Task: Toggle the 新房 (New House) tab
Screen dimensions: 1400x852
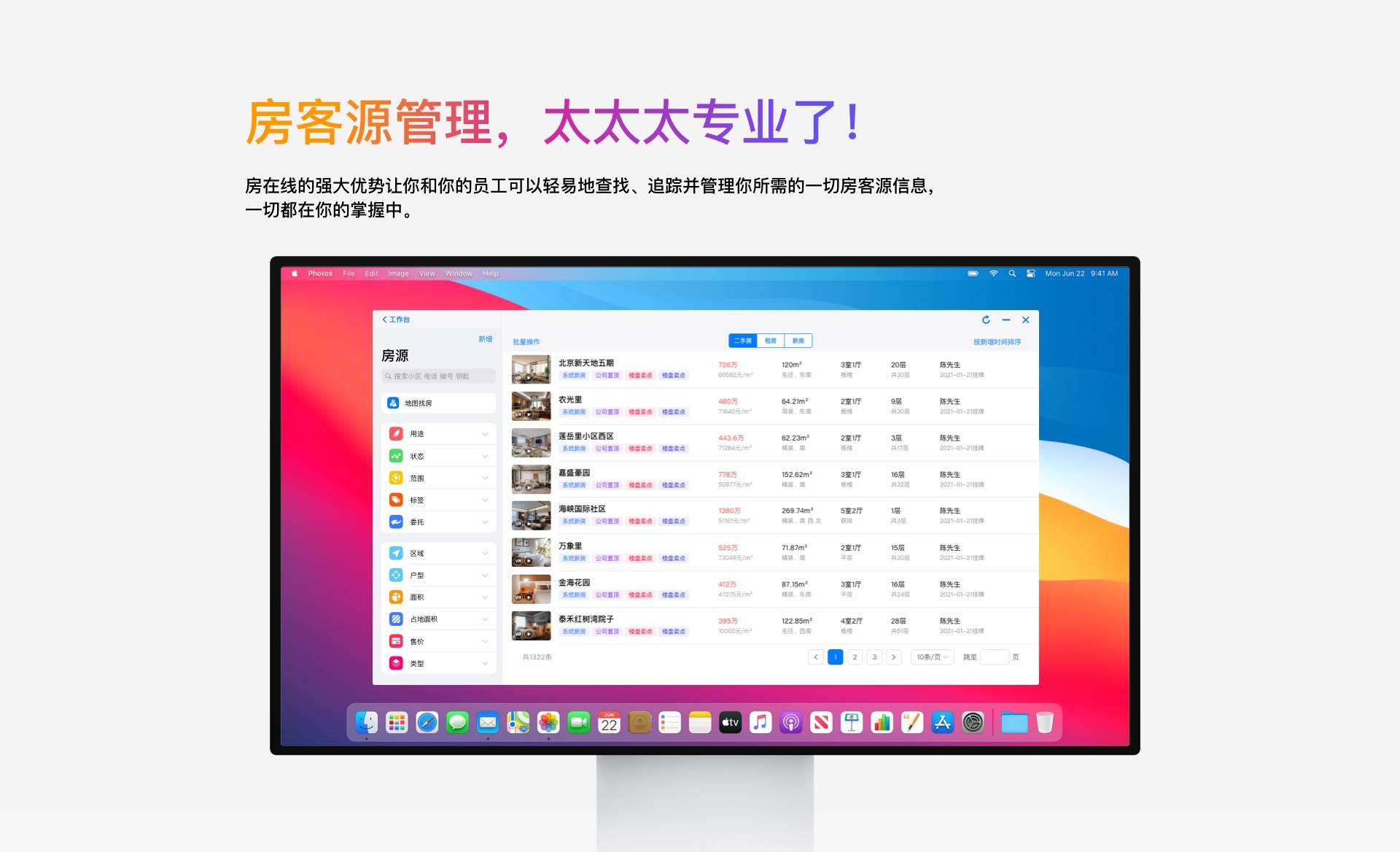Action: pyautogui.click(x=800, y=341)
